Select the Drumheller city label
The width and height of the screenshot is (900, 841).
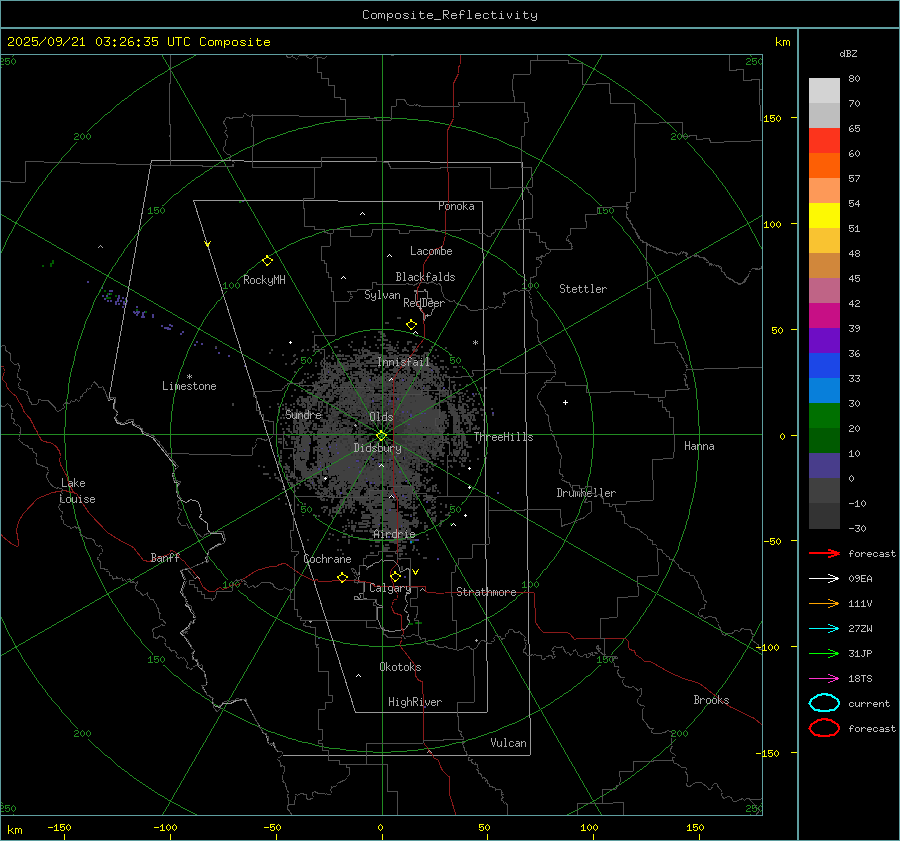click(586, 493)
